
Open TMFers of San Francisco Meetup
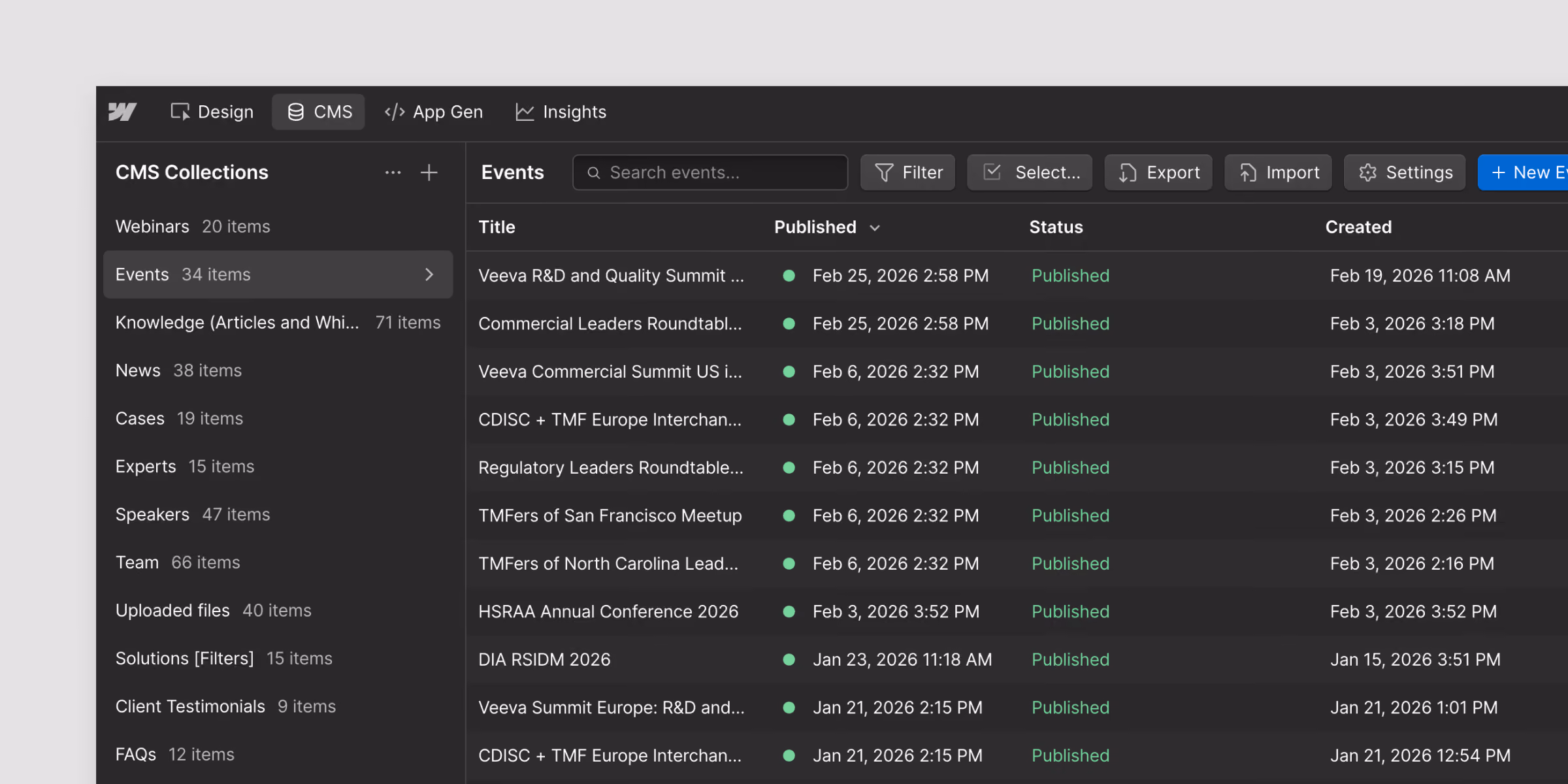click(610, 515)
